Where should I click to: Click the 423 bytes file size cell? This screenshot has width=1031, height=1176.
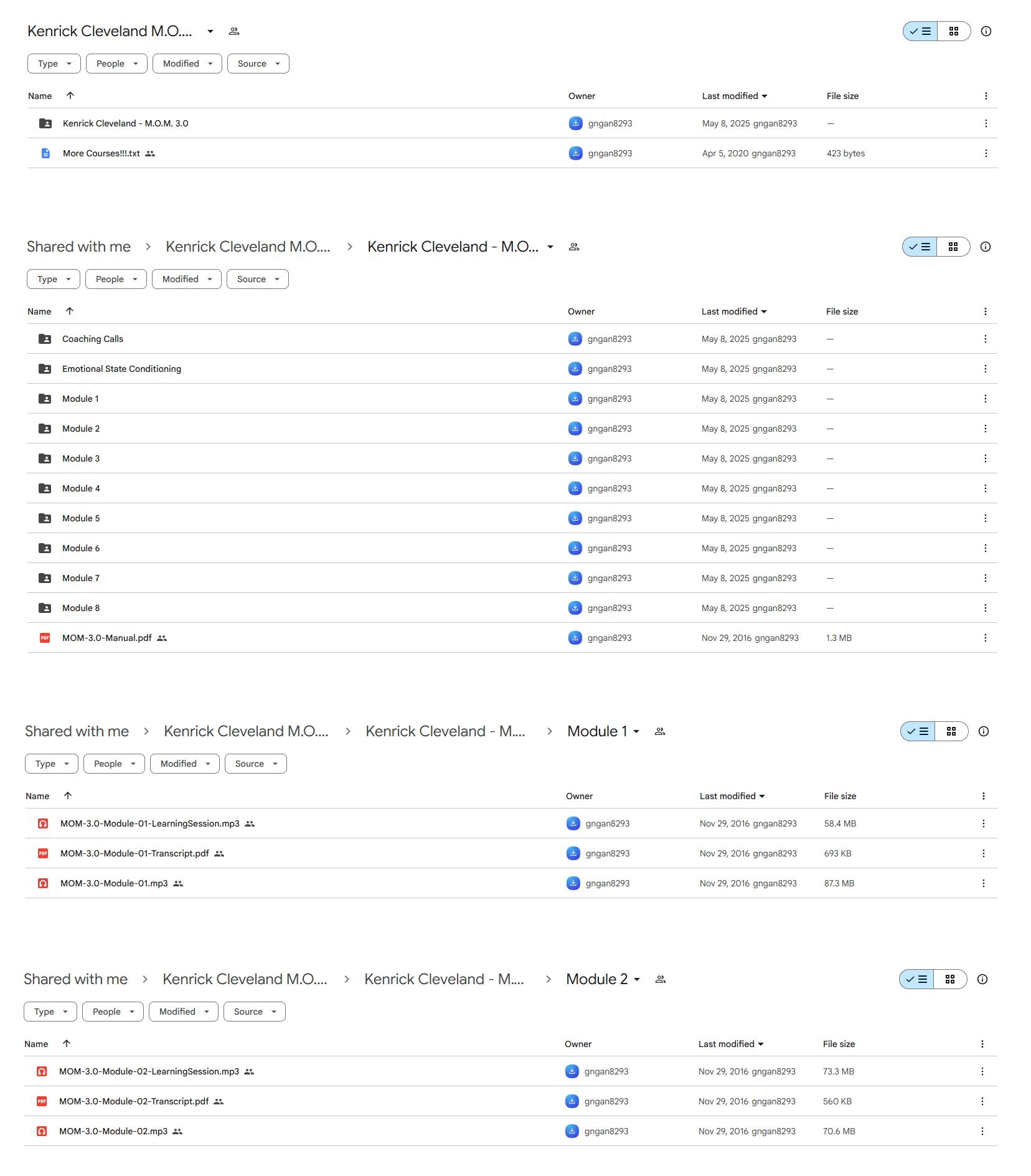tap(845, 153)
